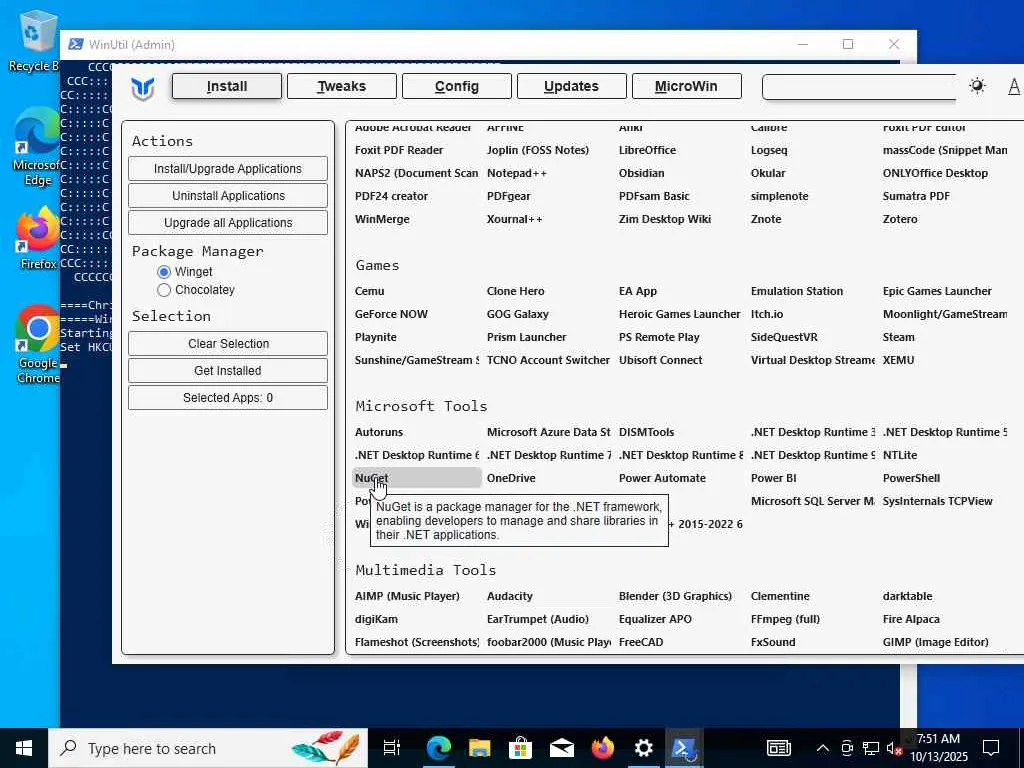
Task: Select Power Automate entry
Action: pyautogui.click(x=662, y=478)
